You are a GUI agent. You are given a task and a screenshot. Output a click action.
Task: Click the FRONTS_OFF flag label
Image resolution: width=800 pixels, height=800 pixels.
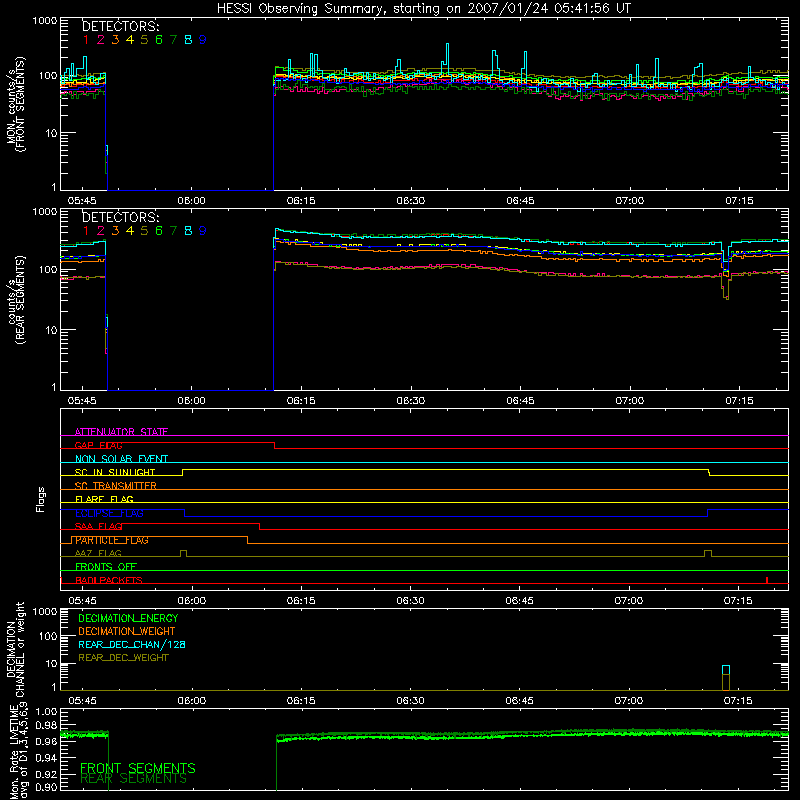coord(106,566)
